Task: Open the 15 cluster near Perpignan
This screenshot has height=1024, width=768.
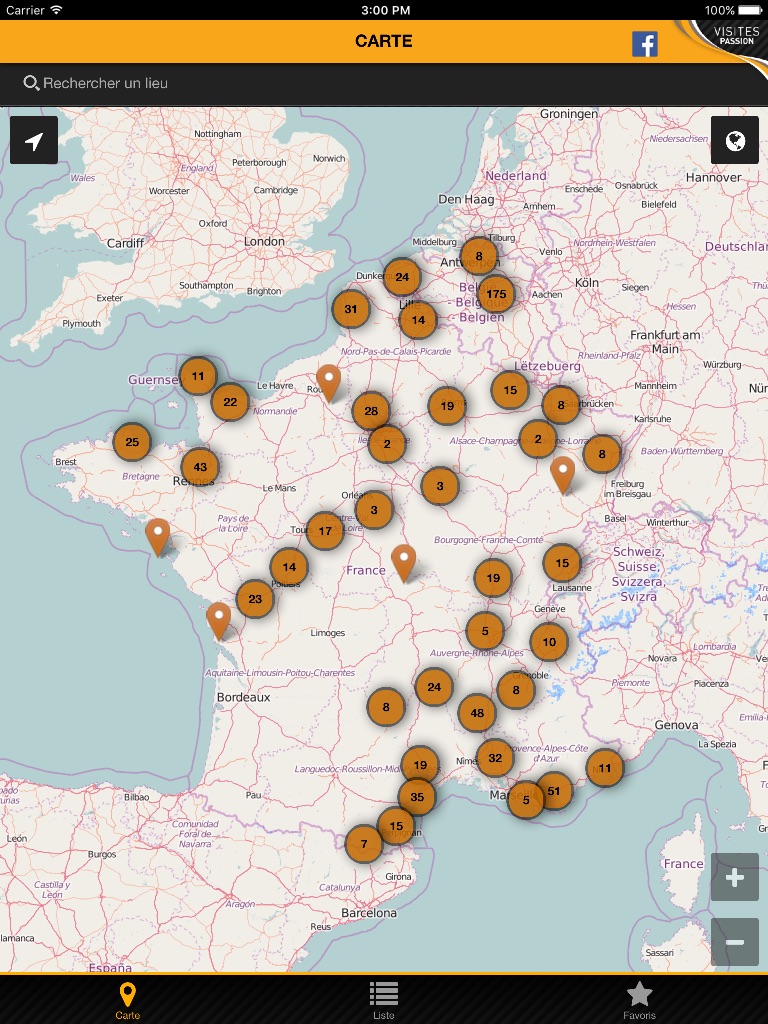Action: tap(396, 825)
